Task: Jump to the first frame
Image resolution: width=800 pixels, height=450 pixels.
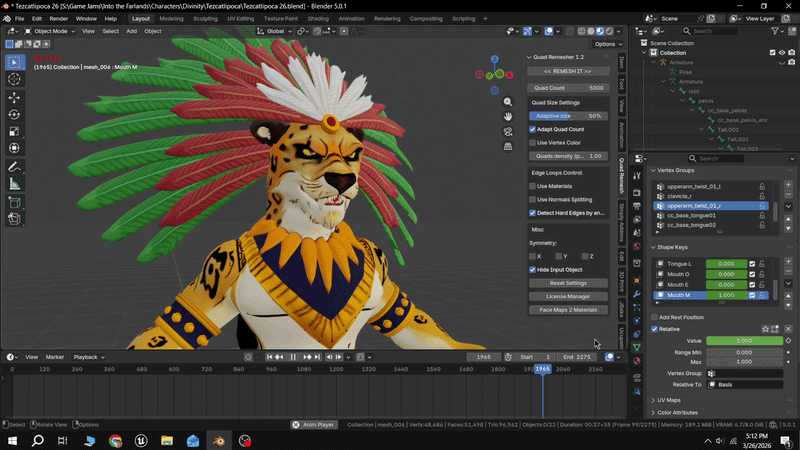Action: tap(269, 357)
